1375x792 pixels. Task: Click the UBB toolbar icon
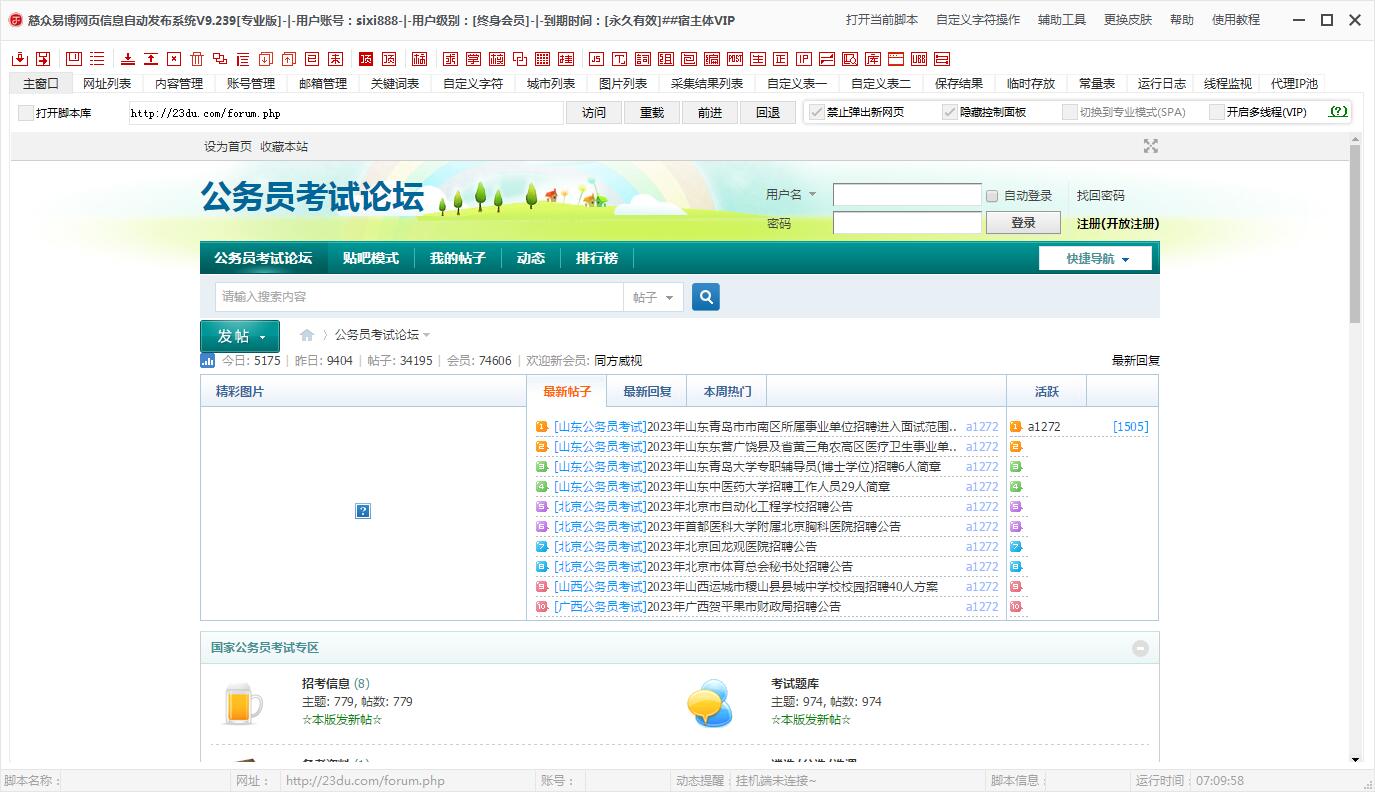tap(919, 59)
